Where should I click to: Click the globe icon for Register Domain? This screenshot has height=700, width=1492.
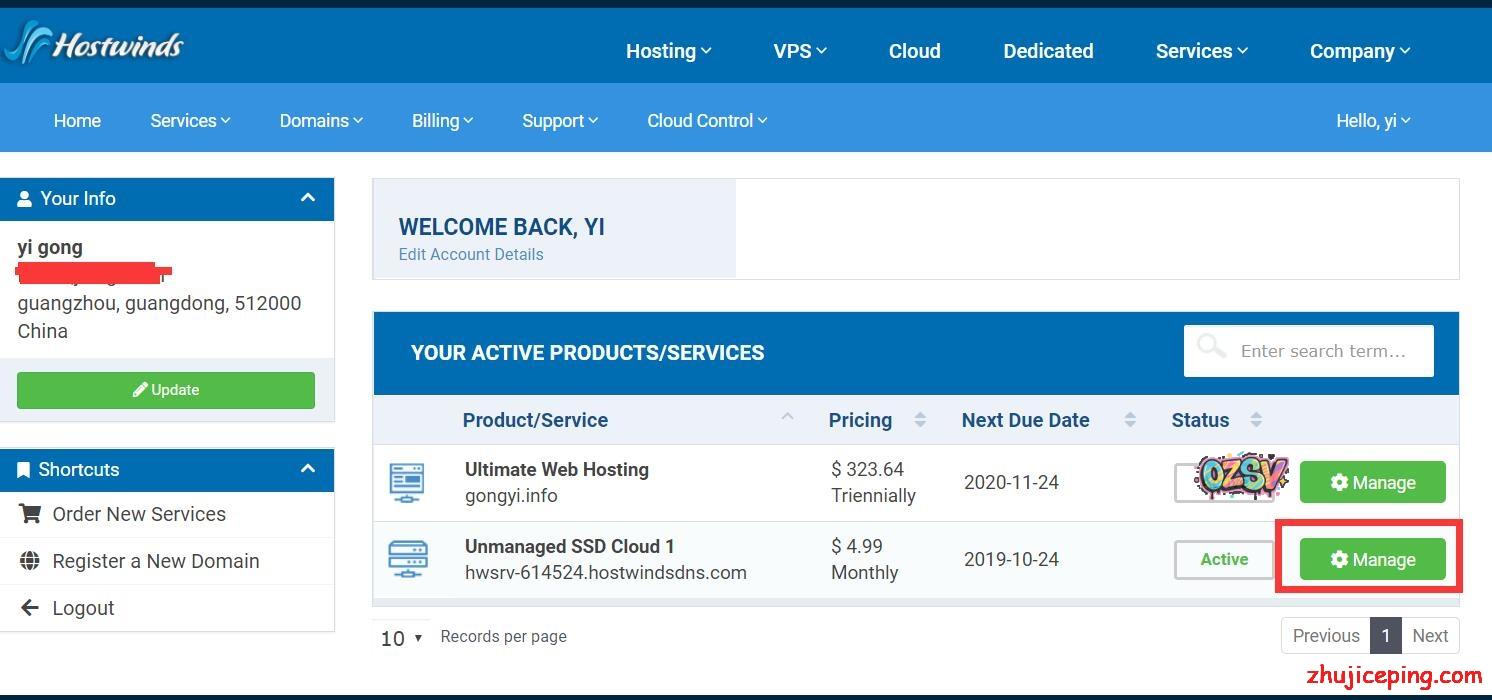pyautogui.click(x=30, y=561)
